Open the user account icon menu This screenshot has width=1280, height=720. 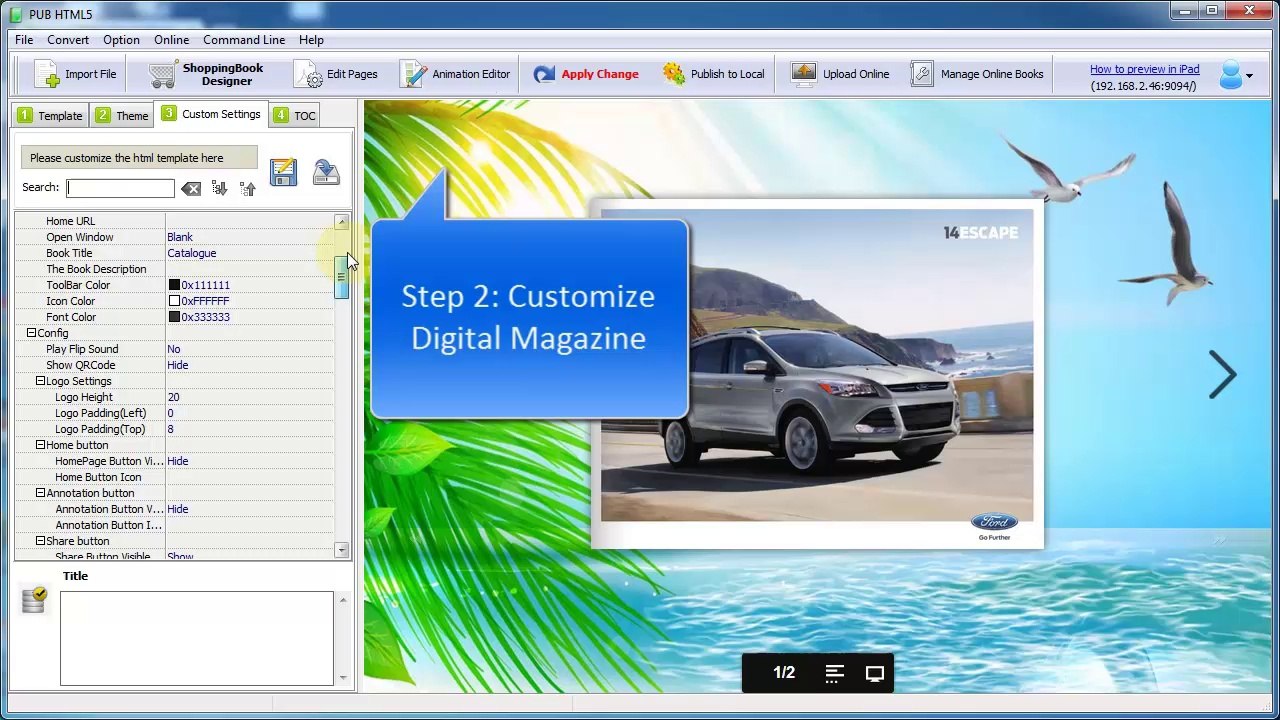[x=1235, y=75]
